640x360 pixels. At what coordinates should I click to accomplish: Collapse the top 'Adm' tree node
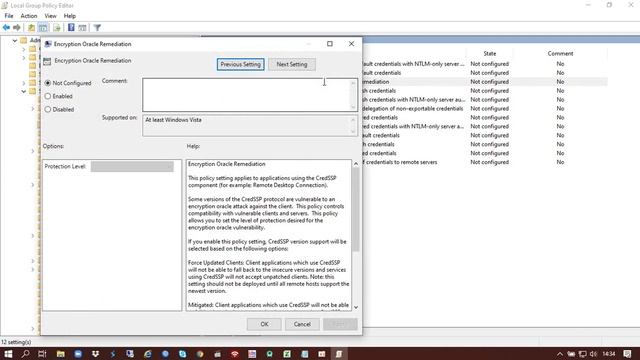[x=15, y=40]
